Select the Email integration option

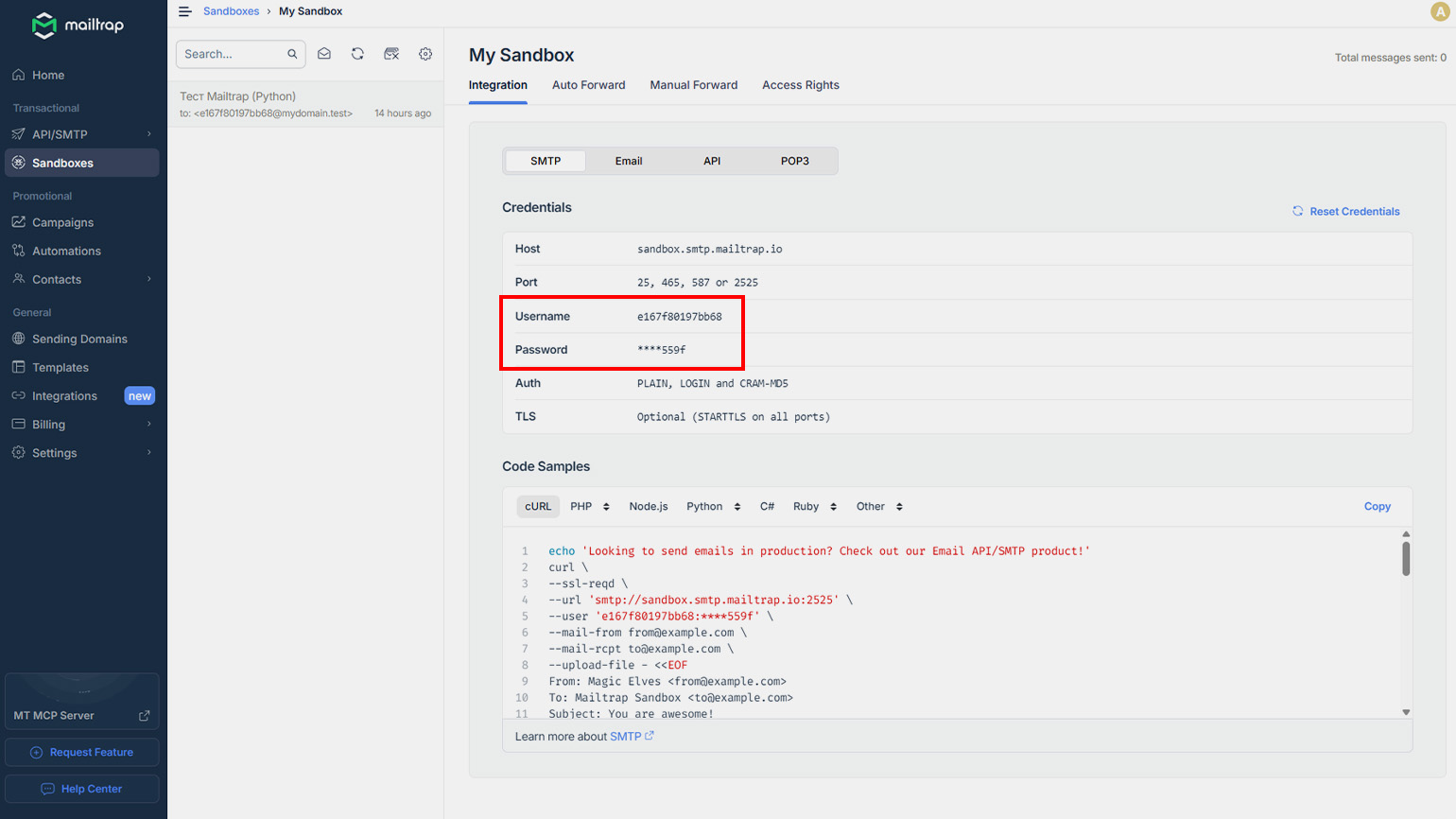629,161
